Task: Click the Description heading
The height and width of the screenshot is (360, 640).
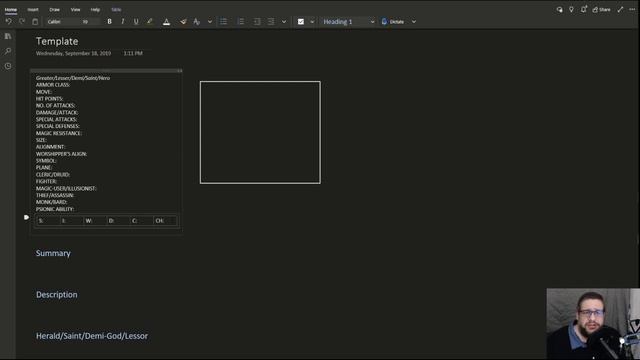Action: coord(57,295)
